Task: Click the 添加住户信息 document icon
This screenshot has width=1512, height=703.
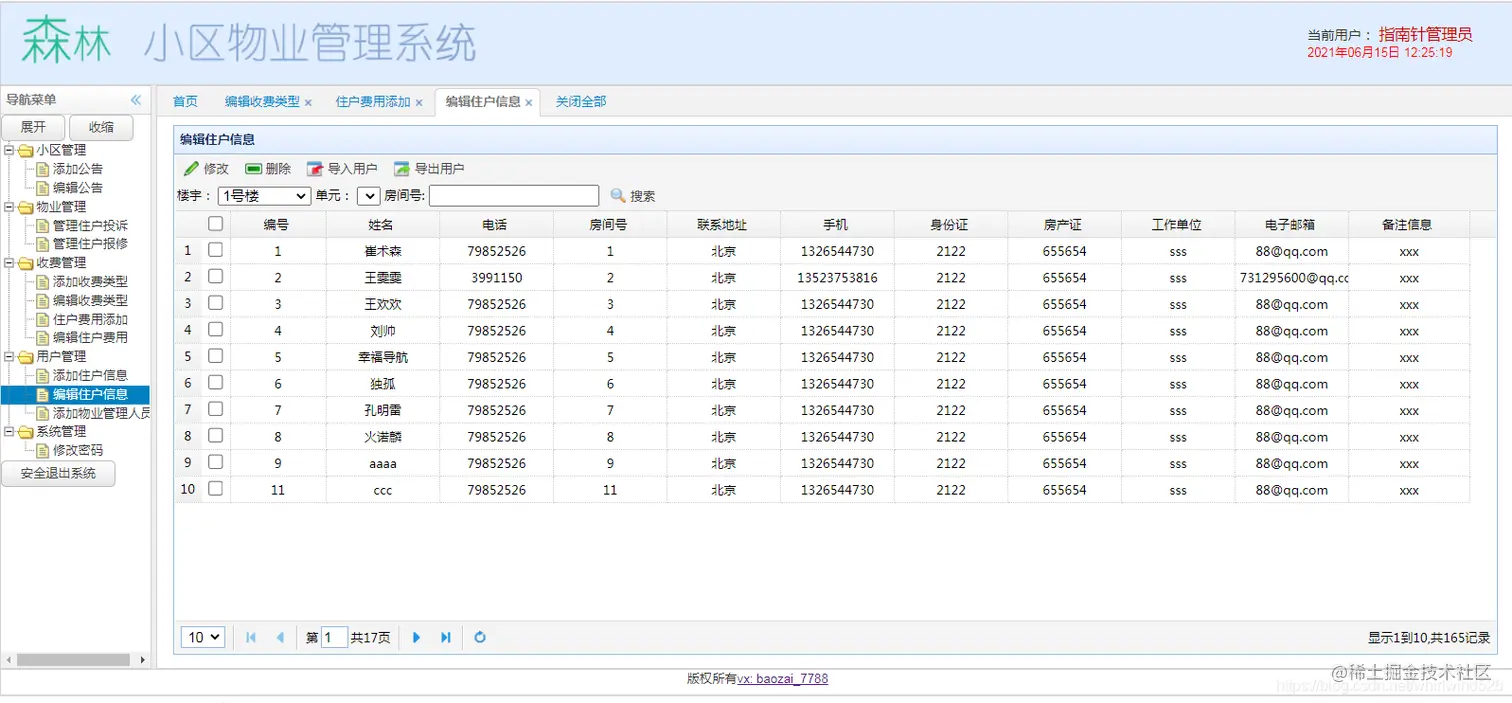Action: pyautogui.click(x=43, y=376)
